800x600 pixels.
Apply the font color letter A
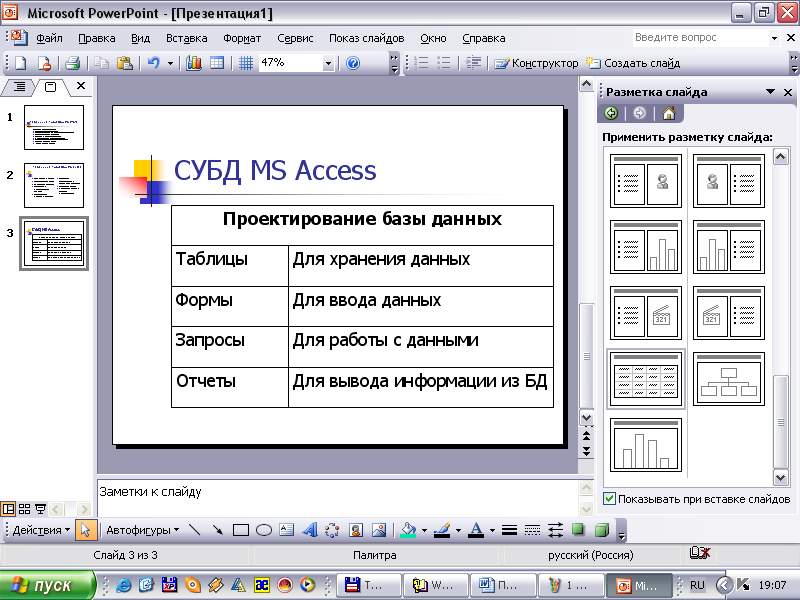point(476,530)
